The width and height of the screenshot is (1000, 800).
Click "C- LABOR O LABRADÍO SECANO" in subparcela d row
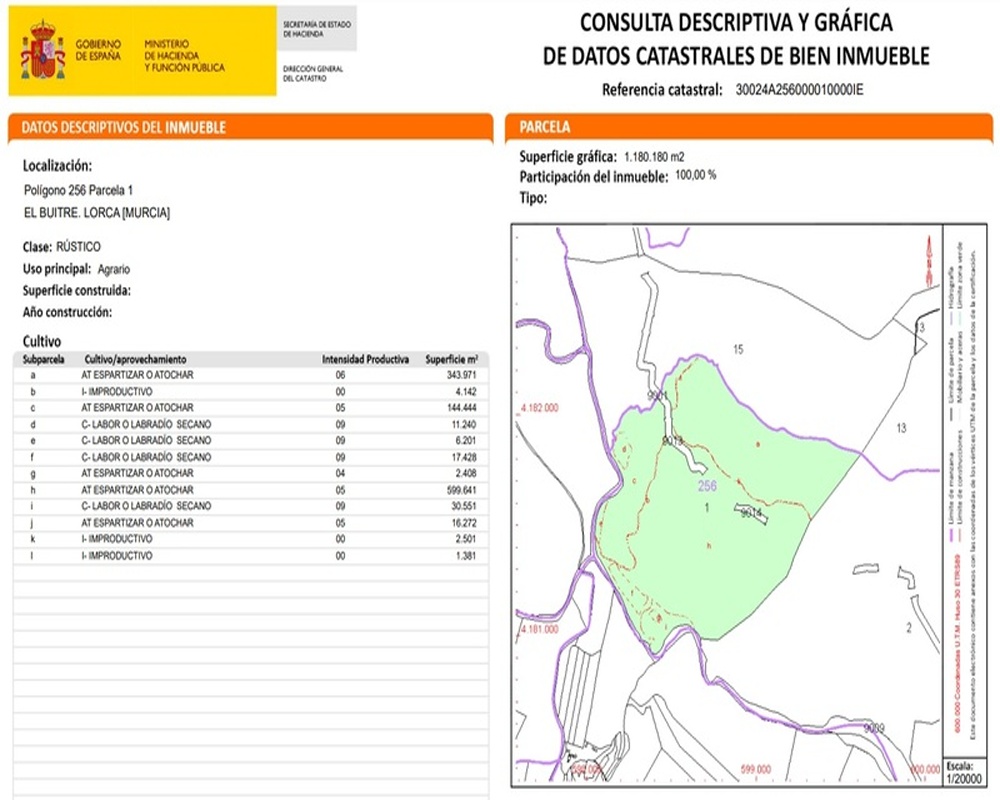click(x=146, y=425)
